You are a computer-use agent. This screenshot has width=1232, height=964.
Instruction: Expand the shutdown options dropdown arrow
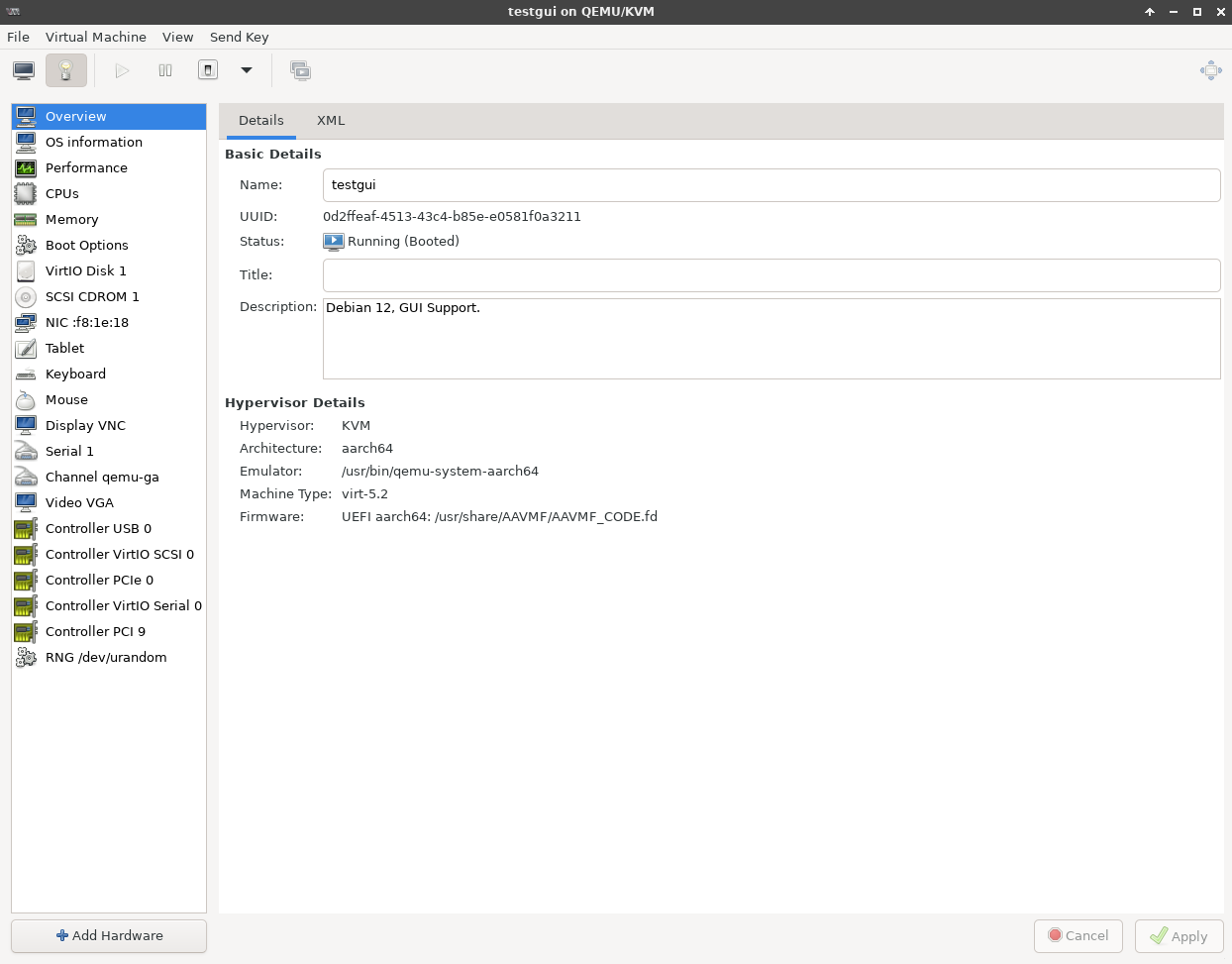(x=247, y=70)
